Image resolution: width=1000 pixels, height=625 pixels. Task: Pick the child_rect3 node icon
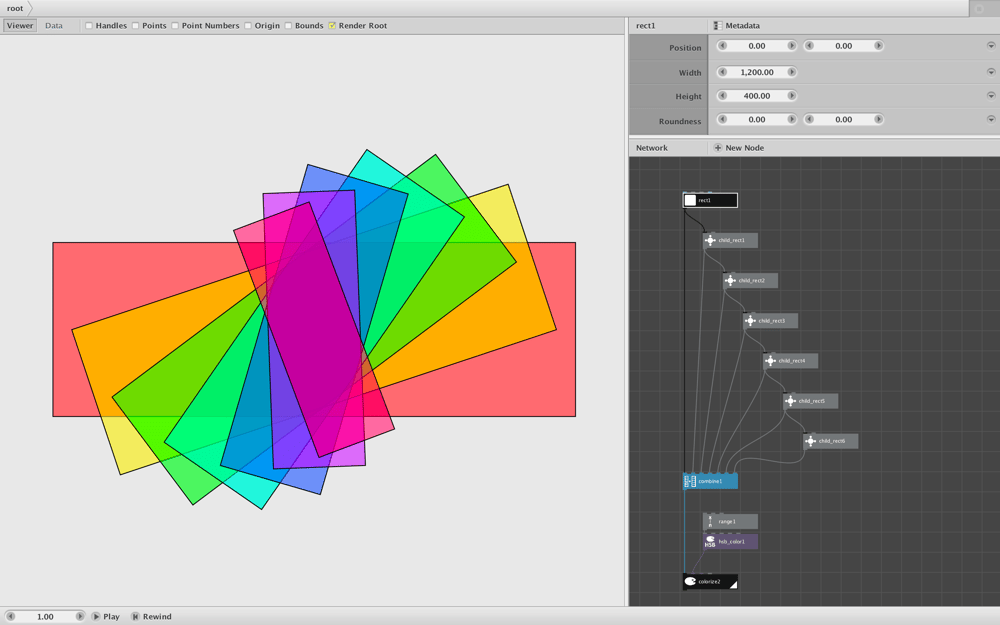(751, 321)
